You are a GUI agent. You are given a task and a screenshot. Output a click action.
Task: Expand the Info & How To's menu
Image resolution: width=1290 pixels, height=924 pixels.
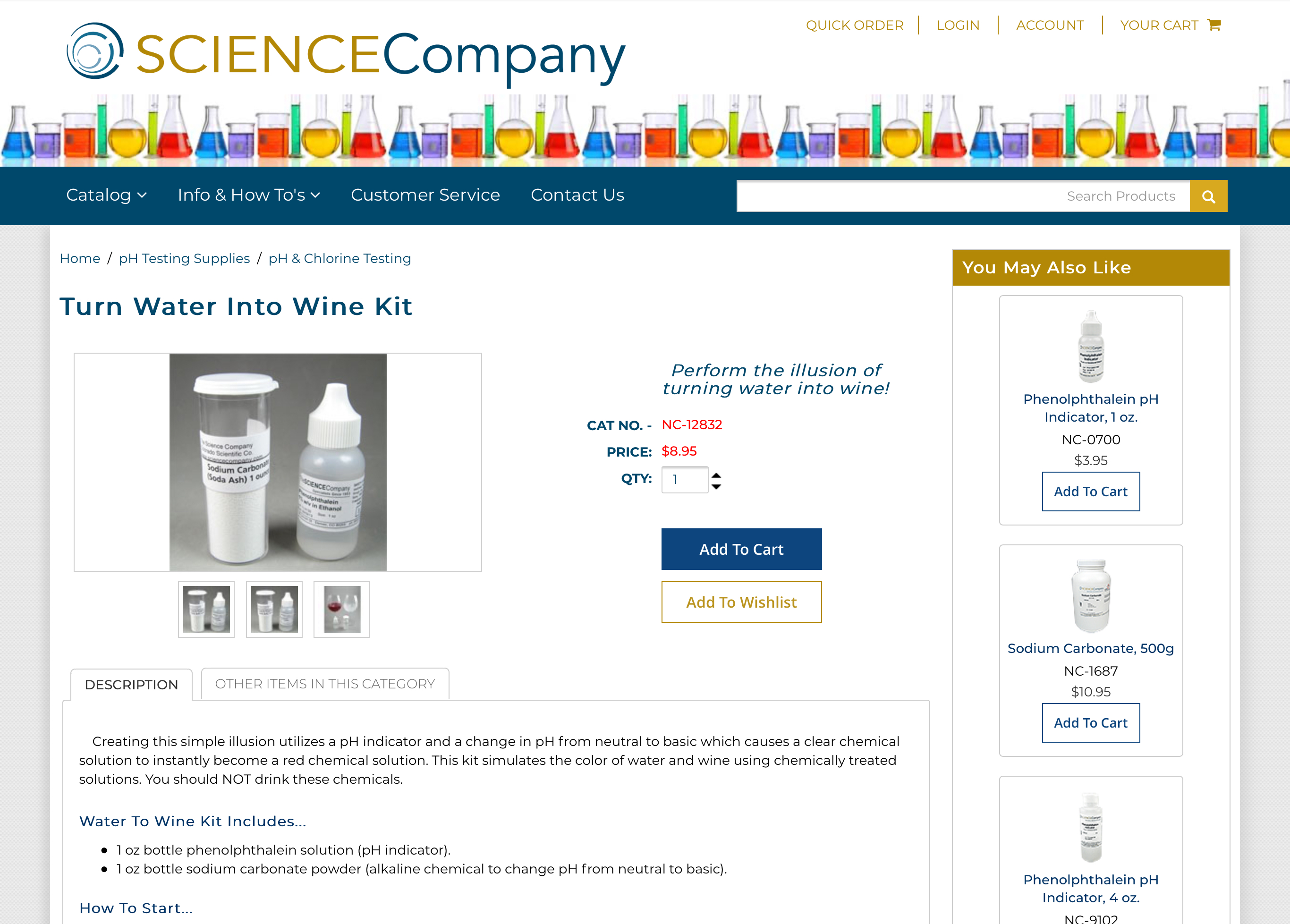tap(248, 195)
